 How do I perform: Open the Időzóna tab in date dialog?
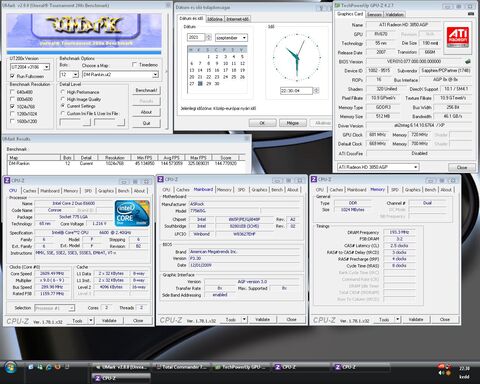tap(215, 19)
